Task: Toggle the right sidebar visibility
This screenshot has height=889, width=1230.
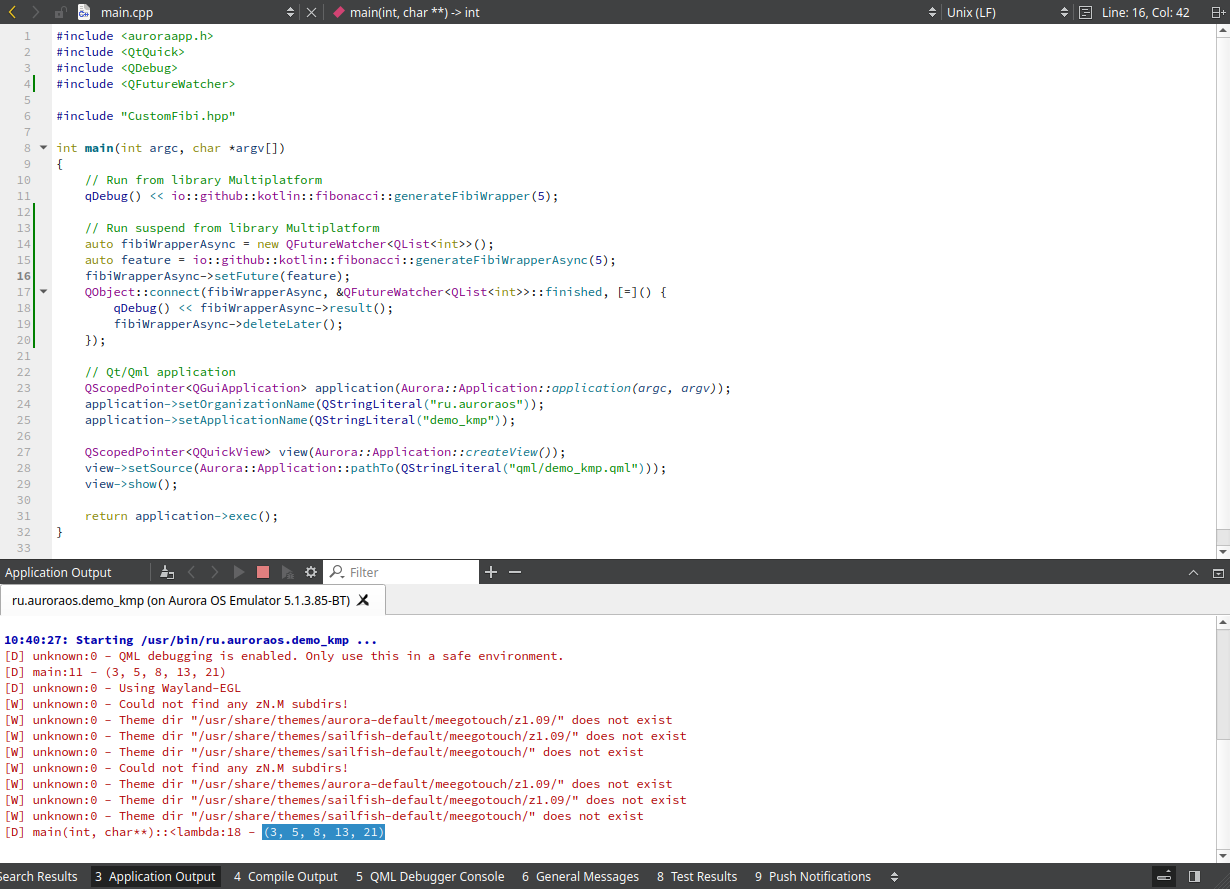Action: coord(1193,877)
